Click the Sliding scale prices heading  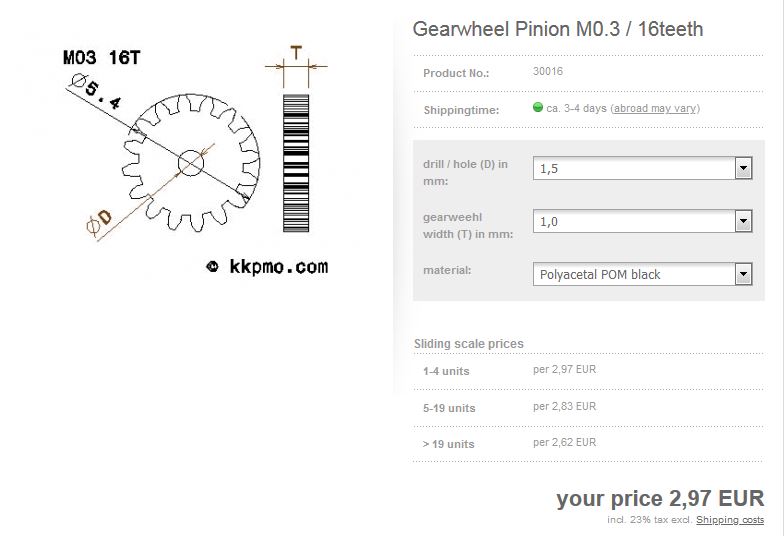pyautogui.click(x=468, y=344)
